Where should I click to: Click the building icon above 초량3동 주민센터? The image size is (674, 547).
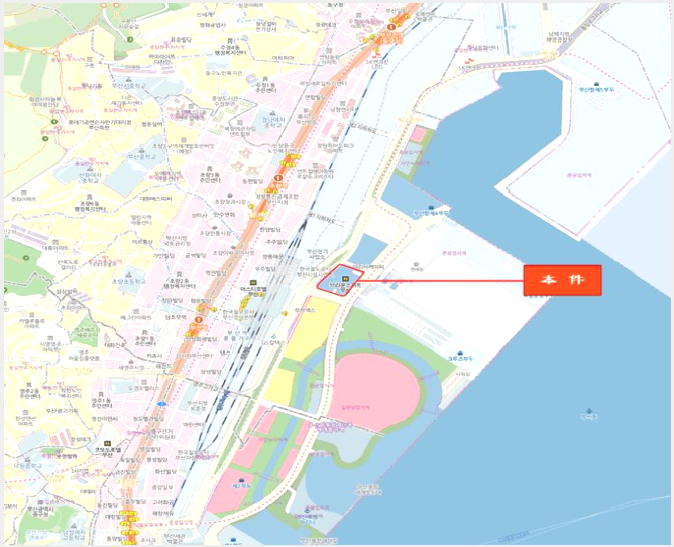pyautogui.click(x=209, y=169)
